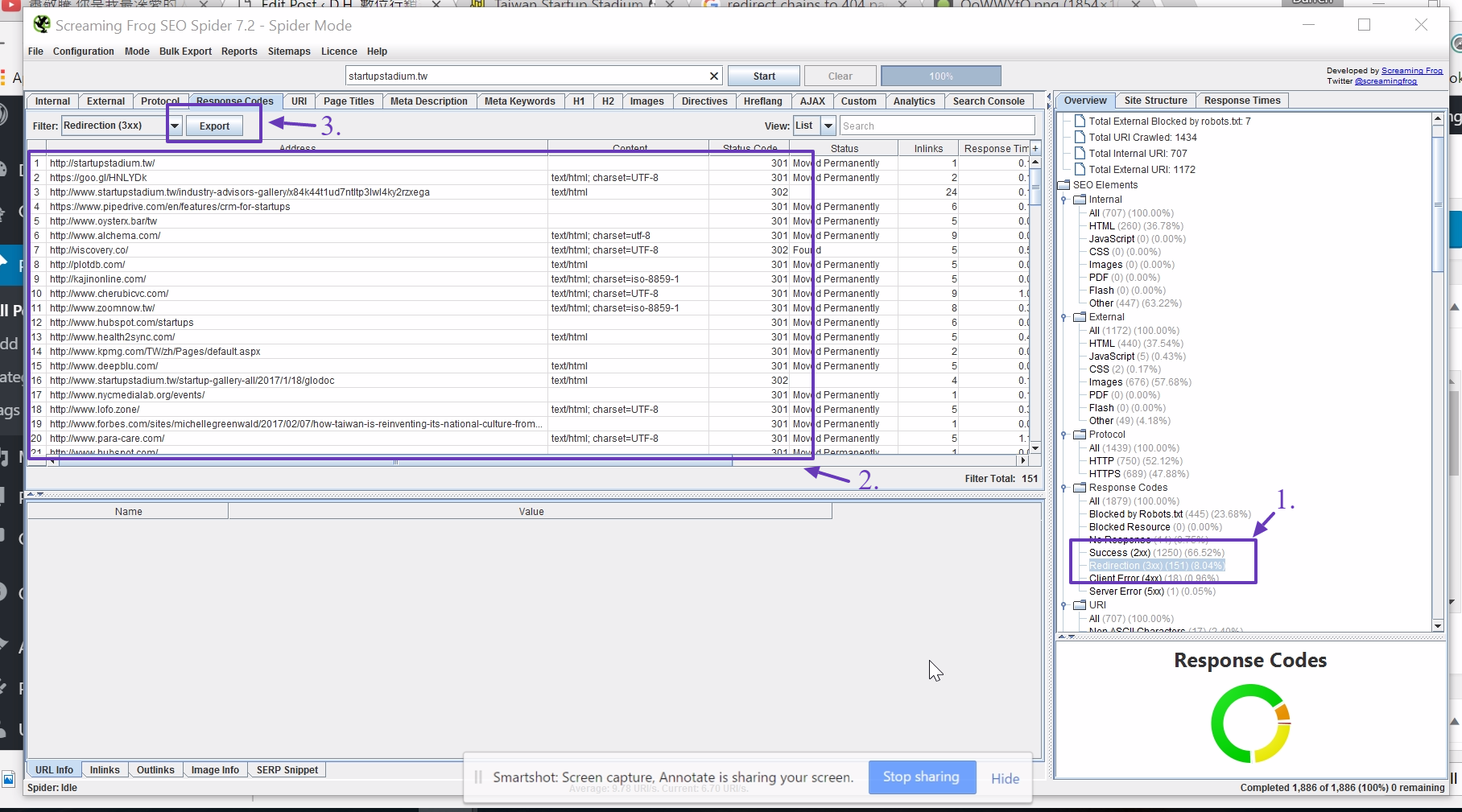Open the Help menu

[x=377, y=52]
